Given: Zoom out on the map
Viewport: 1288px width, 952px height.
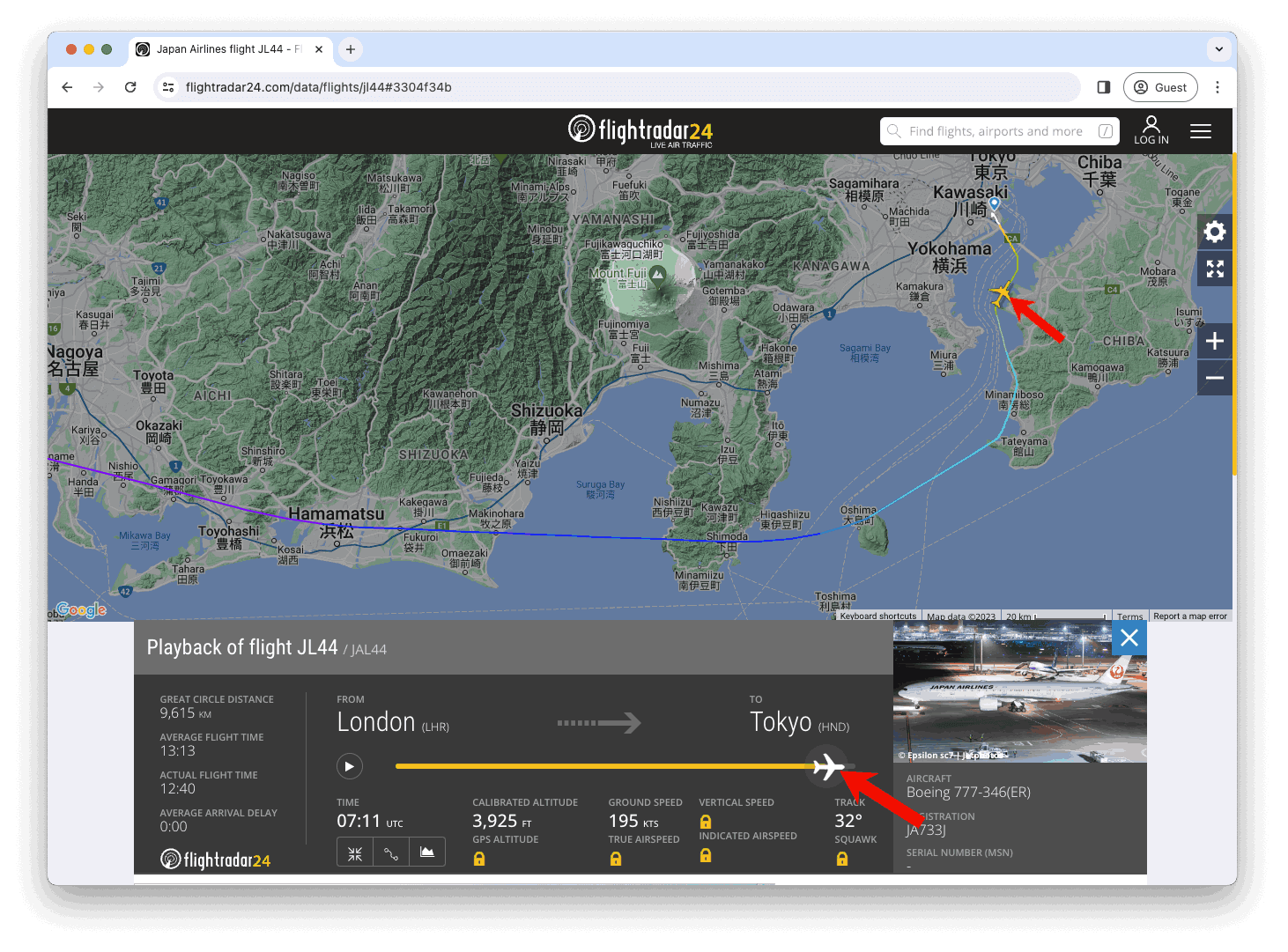Looking at the screenshot, I should click(x=1215, y=378).
